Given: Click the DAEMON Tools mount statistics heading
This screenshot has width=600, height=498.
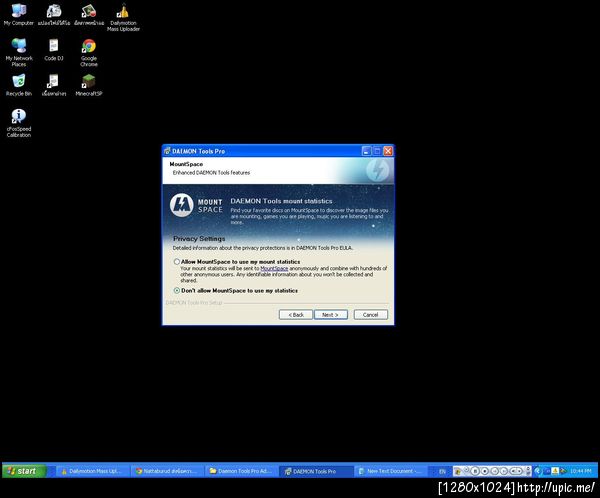Looking at the screenshot, I should pos(281,201).
